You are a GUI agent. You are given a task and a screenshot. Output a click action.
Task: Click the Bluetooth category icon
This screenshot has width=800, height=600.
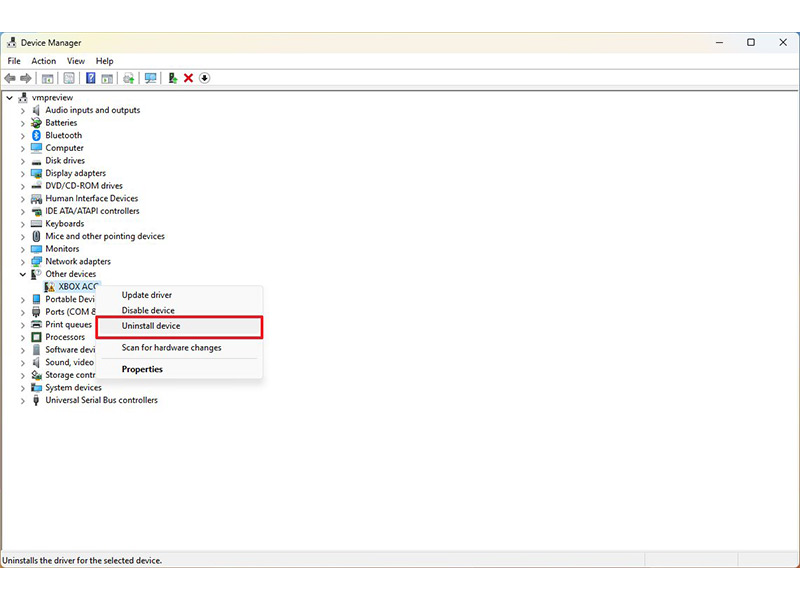pyautogui.click(x=36, y=135)
